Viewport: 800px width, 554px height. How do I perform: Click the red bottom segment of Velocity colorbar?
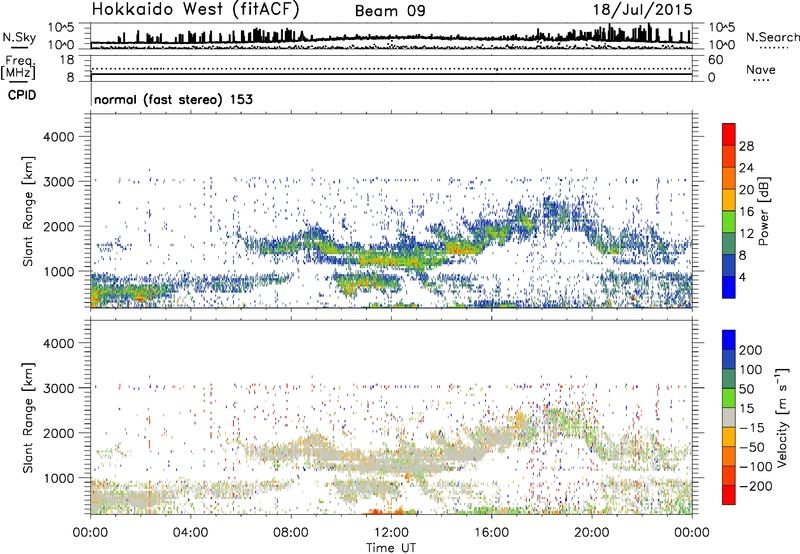[x=729, y=495]
